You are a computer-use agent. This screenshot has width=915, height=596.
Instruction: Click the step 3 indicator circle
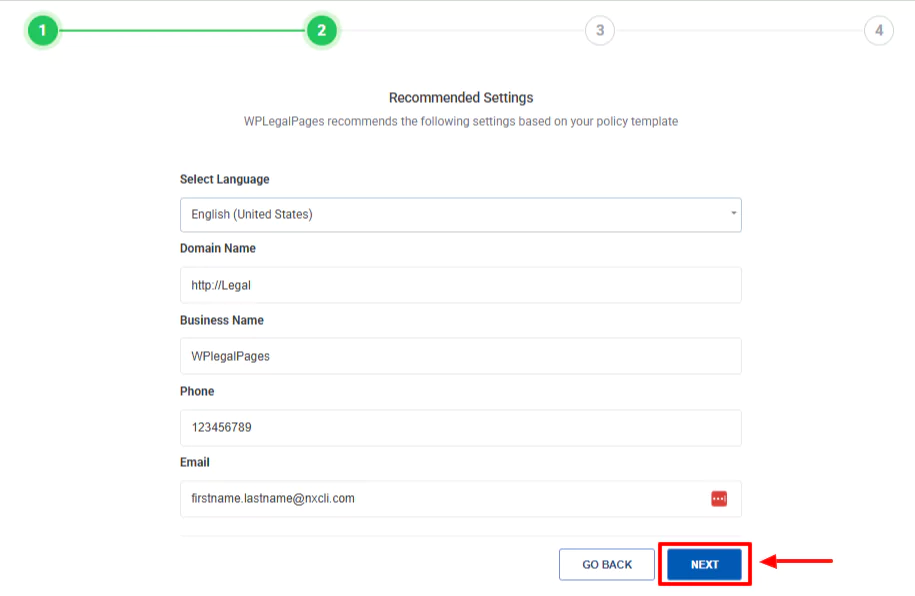point(599,30)
